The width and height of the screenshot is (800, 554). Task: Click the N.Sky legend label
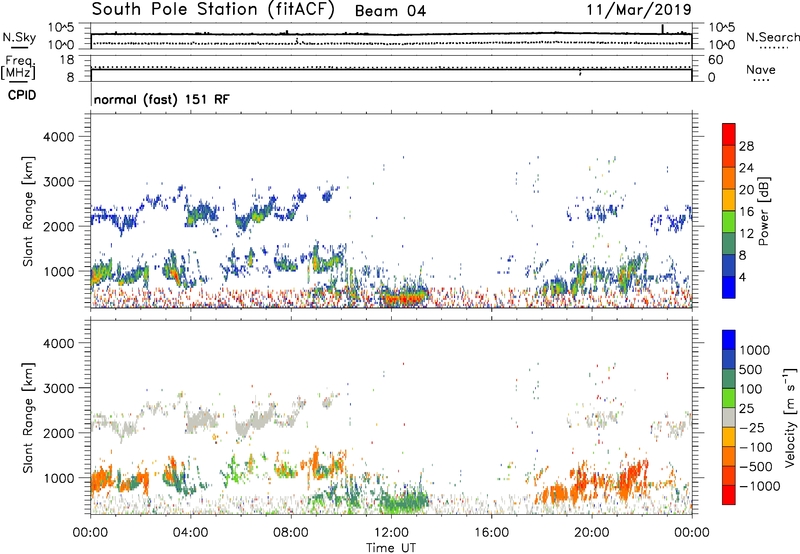(x=19, y=37)
